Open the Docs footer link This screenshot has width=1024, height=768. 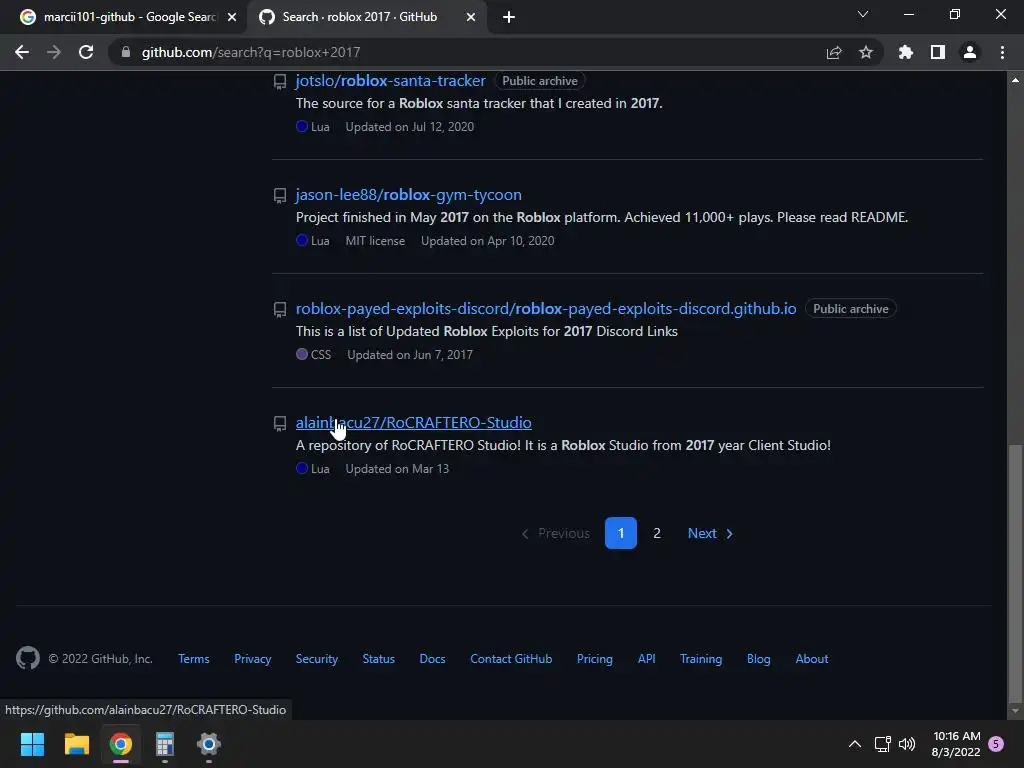pyautogui.click(x=432, y=659)
